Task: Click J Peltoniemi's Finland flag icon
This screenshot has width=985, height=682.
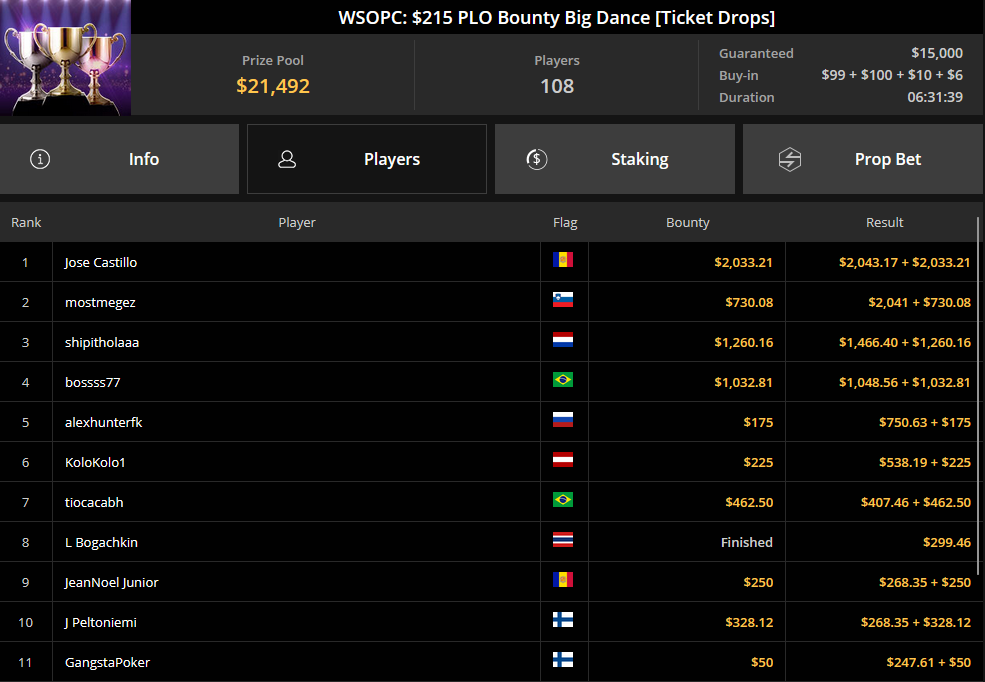Action: coord(563,619)
